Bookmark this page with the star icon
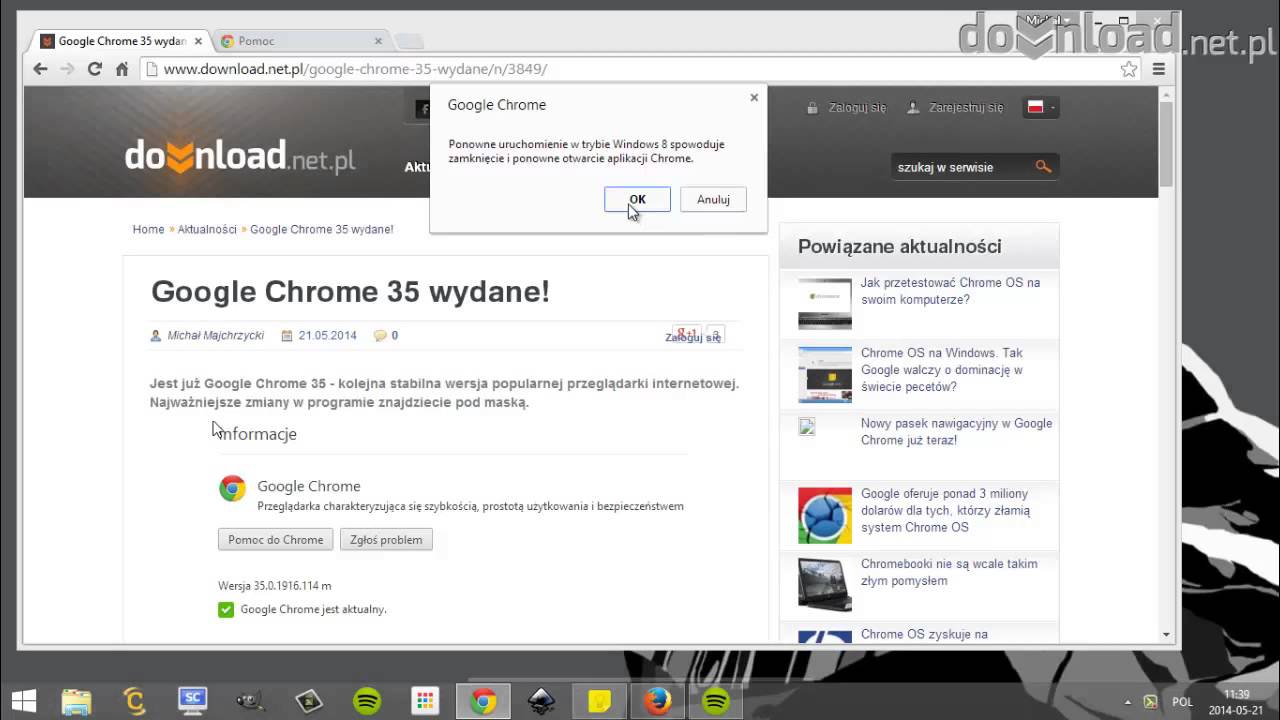1280x720 pixels. point(1129,69)
